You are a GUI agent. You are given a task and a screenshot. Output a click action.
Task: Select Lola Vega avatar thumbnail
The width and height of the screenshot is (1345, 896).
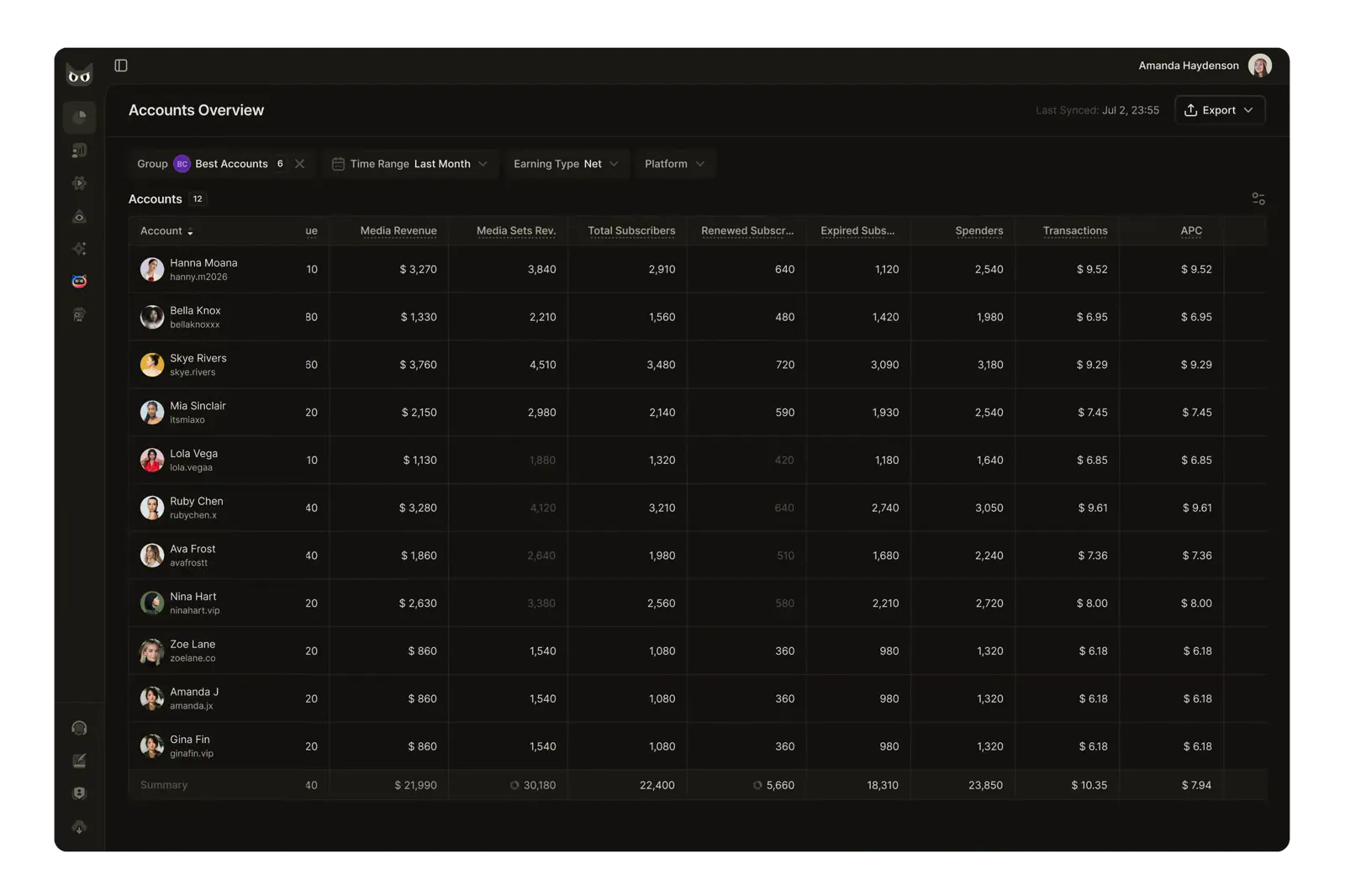[152, 461]
